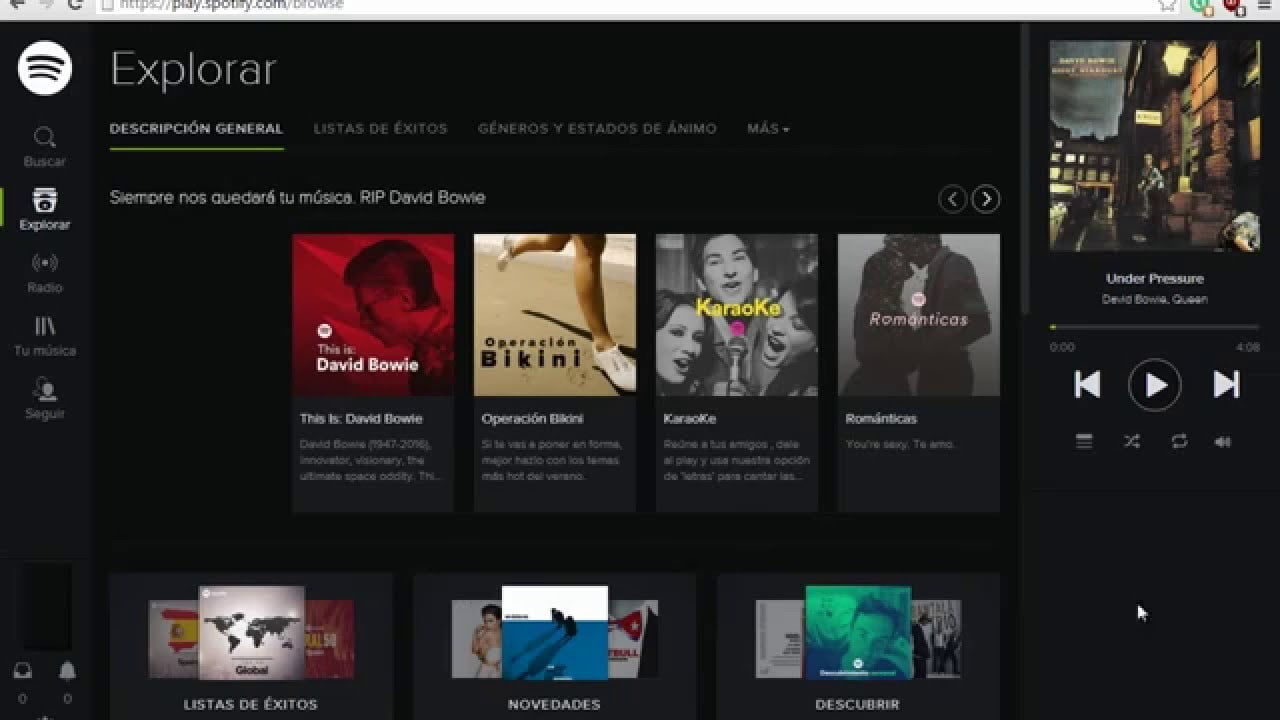Viewport: 1280px width, 720px height.
Task: Toggle shuffle mode
Action: click(1131, 441)
